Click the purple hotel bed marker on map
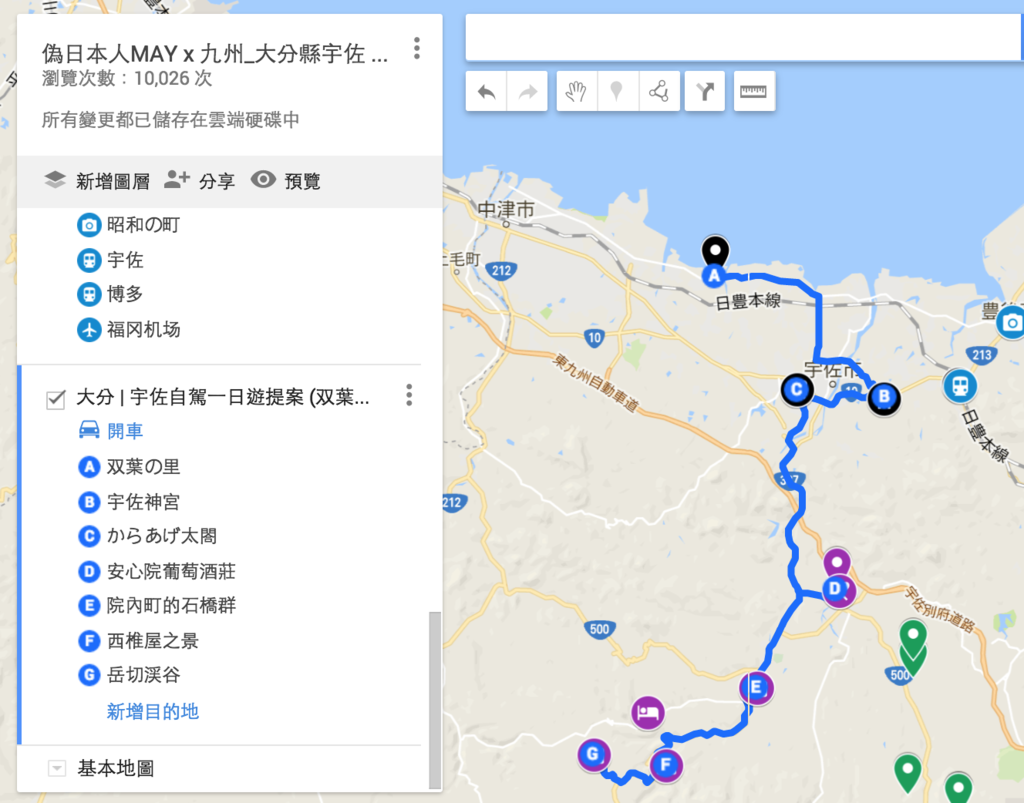Viewport: 1024px width, 803px height. coord(648,712)
